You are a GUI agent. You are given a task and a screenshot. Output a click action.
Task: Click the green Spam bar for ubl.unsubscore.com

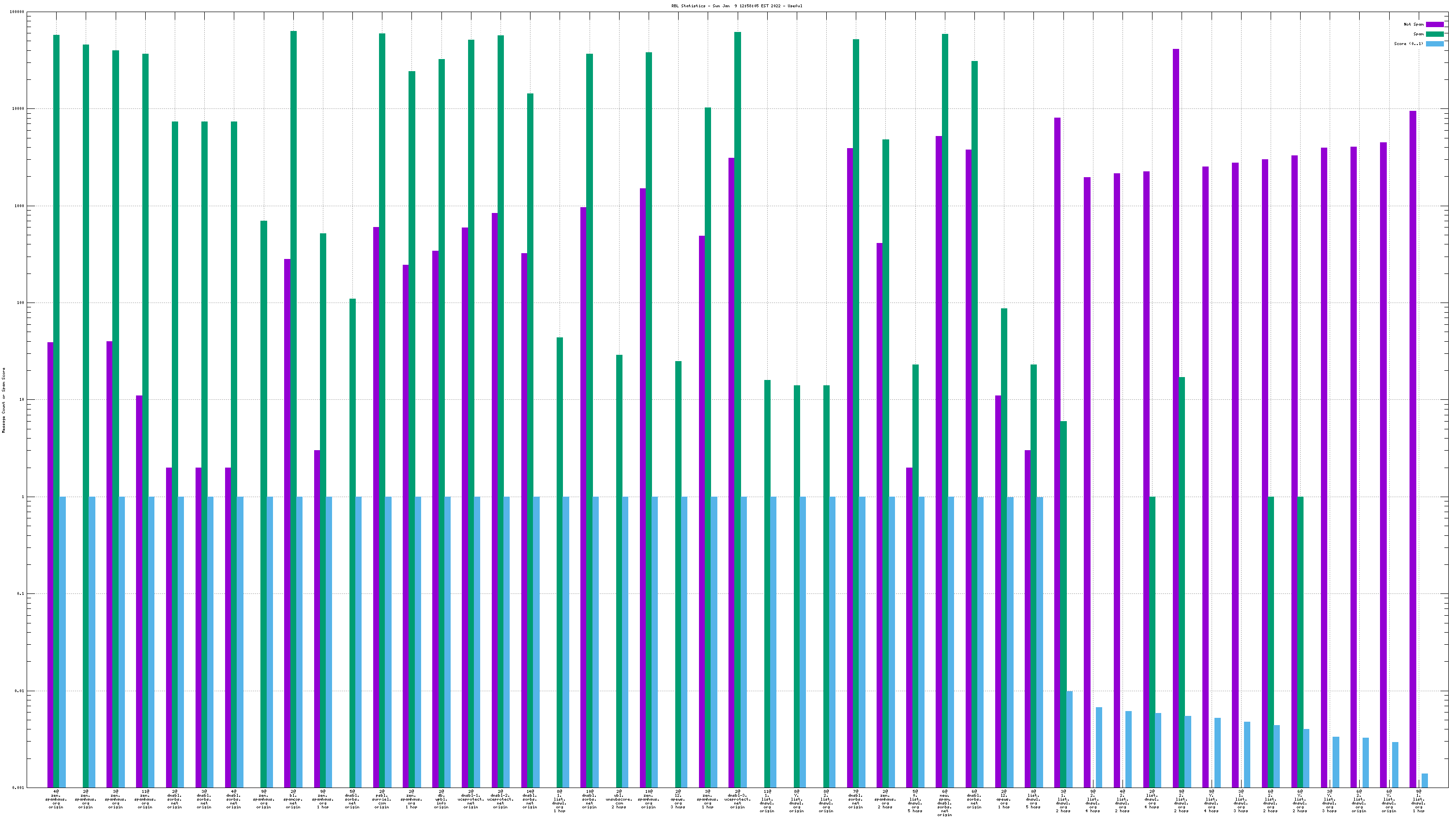tap(619, 565)
